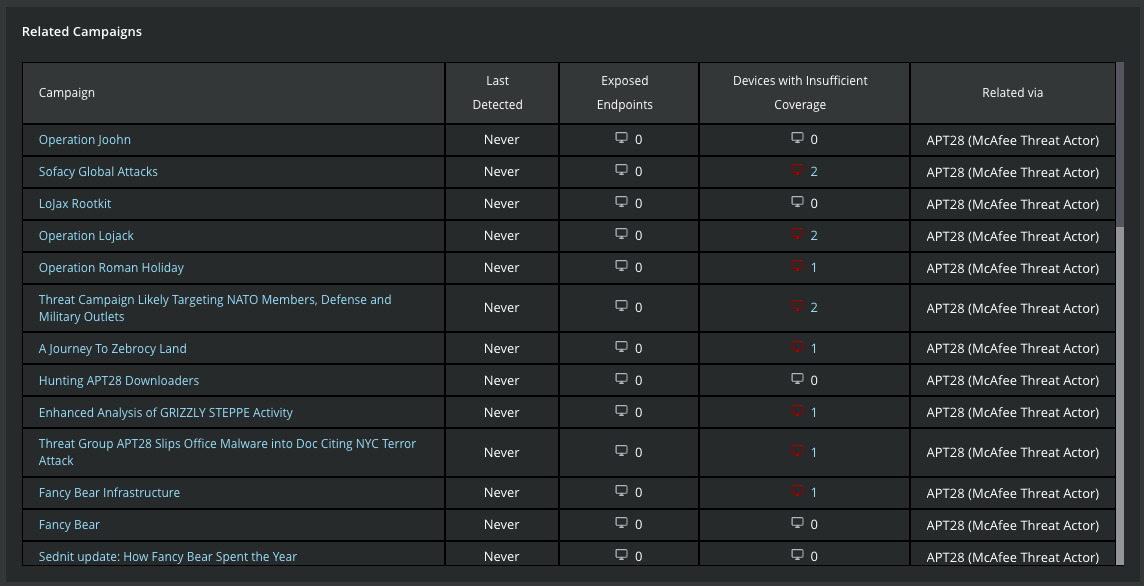This screenshot has height=586, width=1144.
Task: Click APT28 (McAfee Threat Actor) in the Operation Roman Holiday row
Action: 1013,269
